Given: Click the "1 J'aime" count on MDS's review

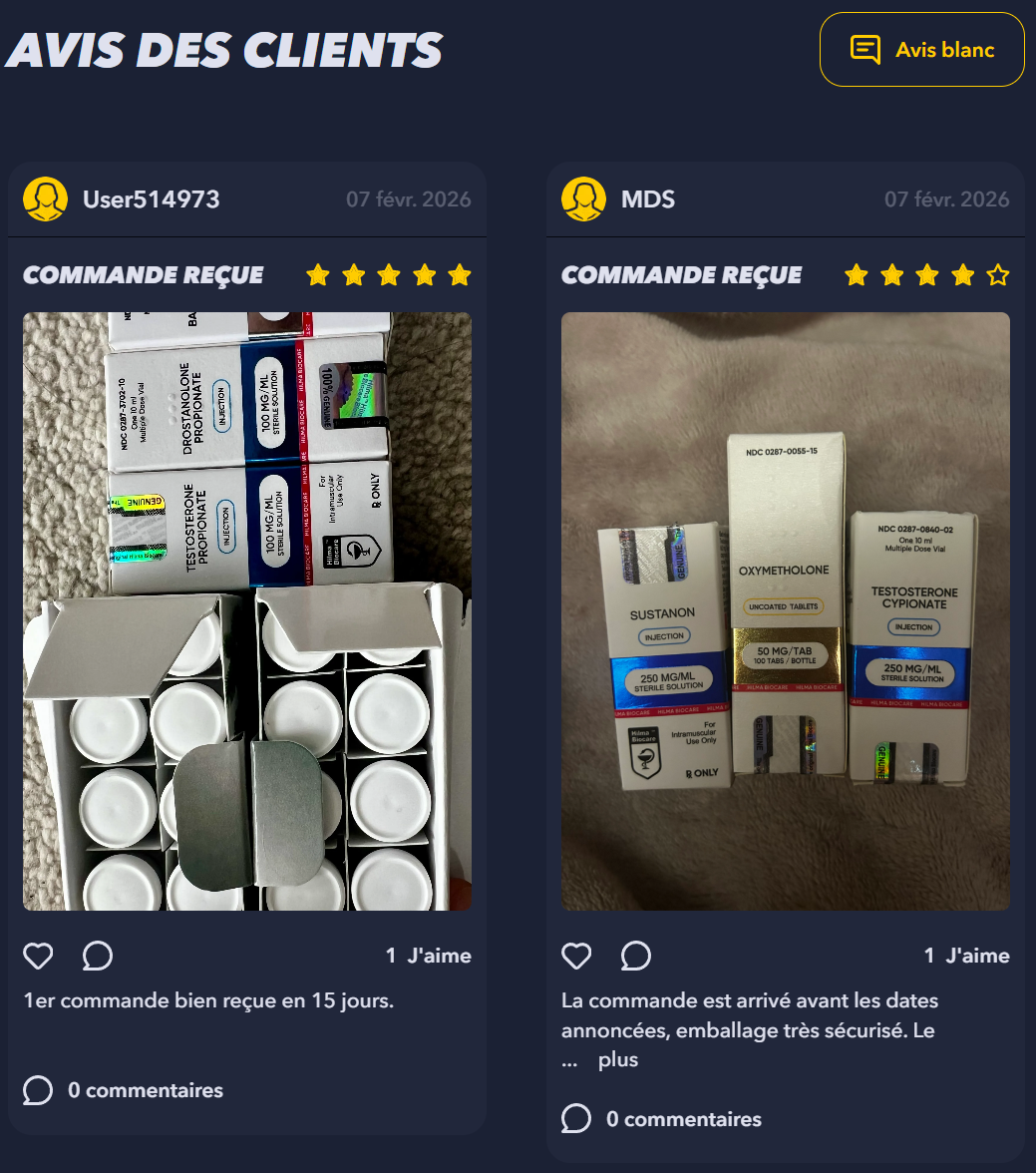Looking at the screenshot, I should [x=967, y=956].
